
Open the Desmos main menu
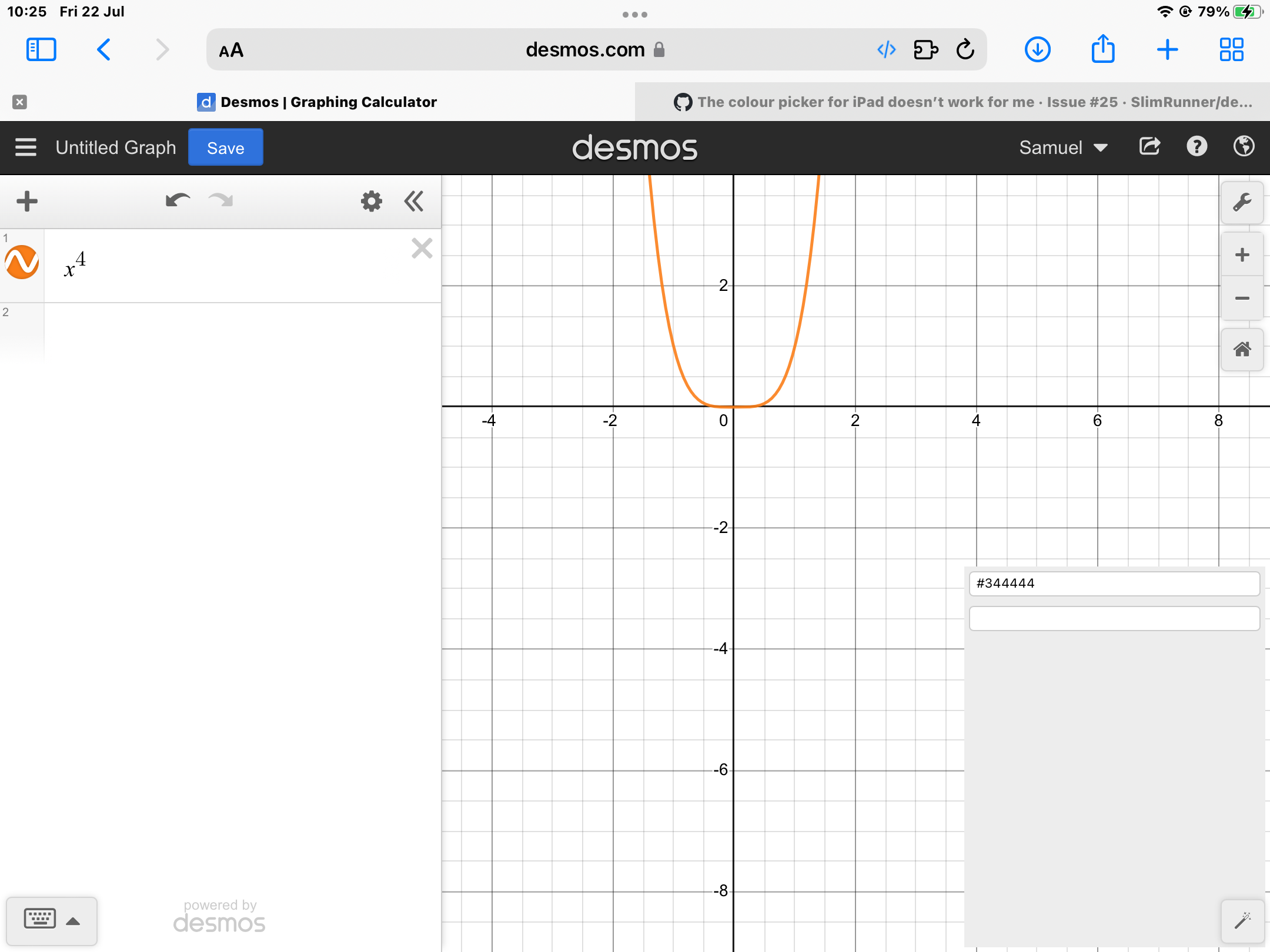[26, 147]
